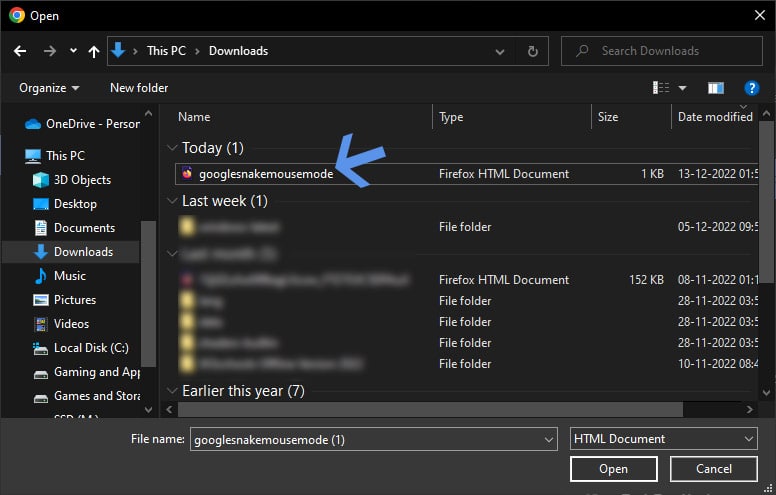Sort by the Size column header
This screenshot has height=495, width=776.
click(x=608, y=117)
